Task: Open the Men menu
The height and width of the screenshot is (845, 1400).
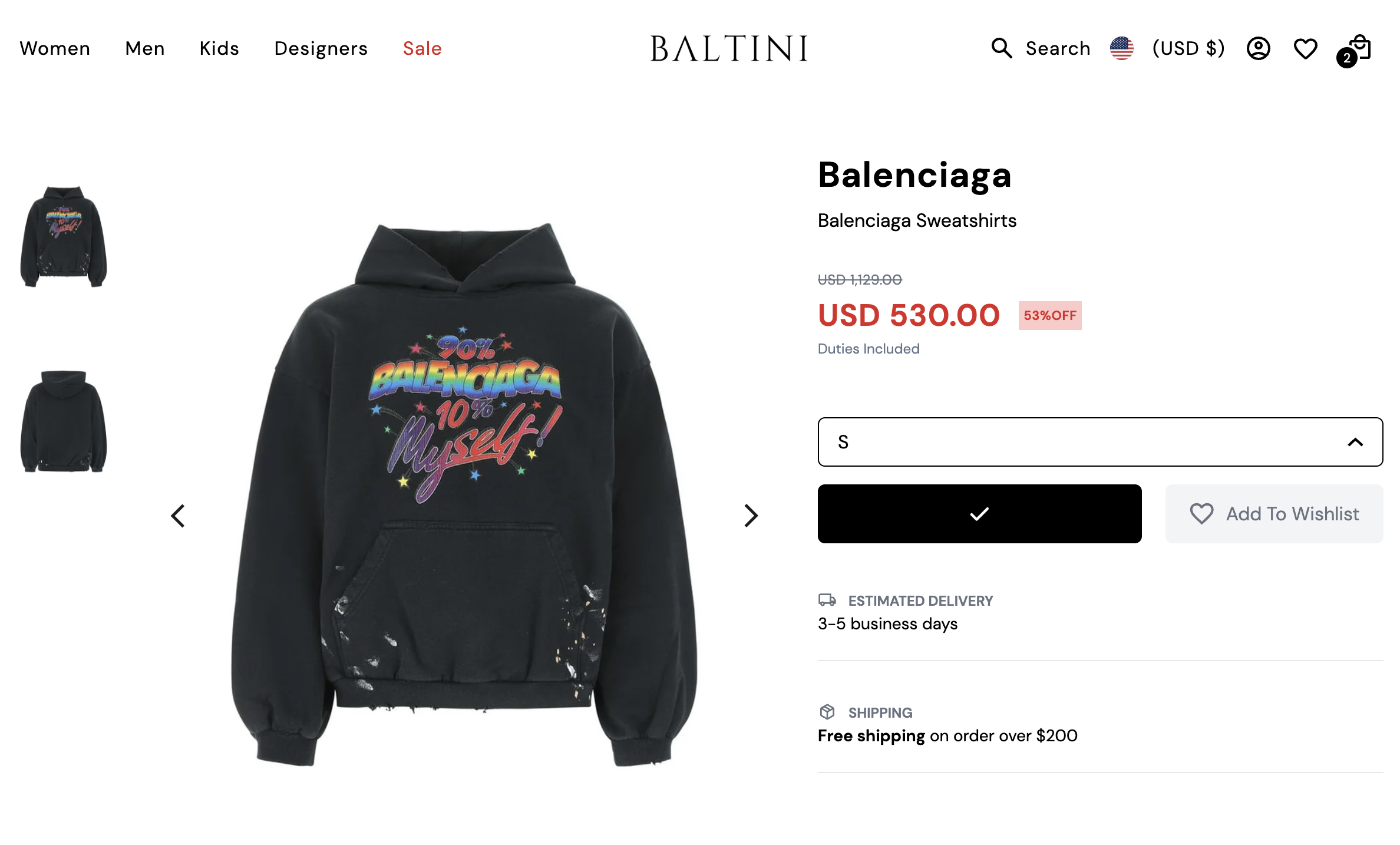Action: tap(145, 48)
